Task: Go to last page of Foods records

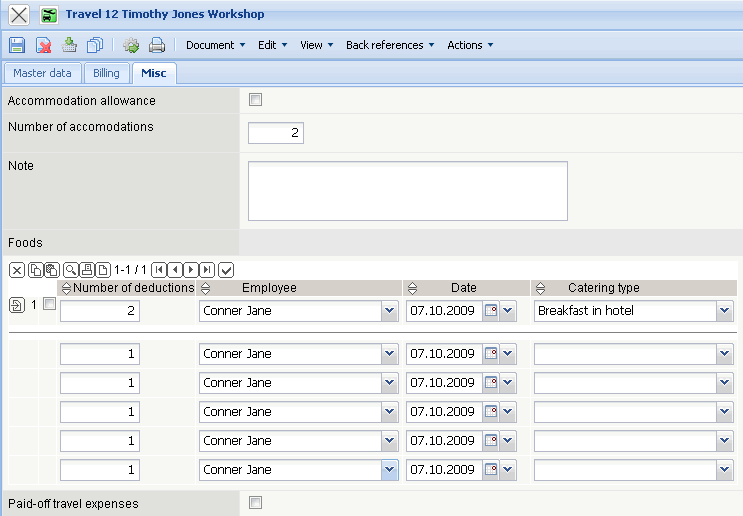Action: 207,269
